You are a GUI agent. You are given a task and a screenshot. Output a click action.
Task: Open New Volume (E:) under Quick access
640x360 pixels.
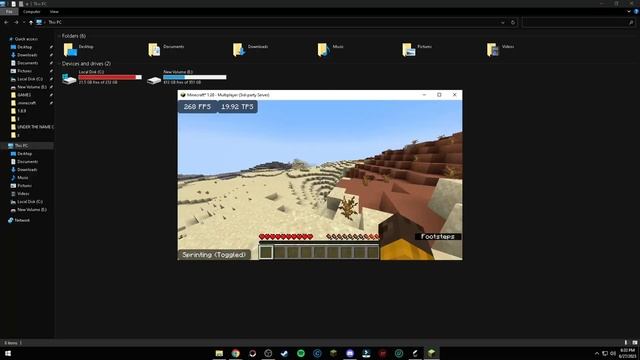(29, 87)
